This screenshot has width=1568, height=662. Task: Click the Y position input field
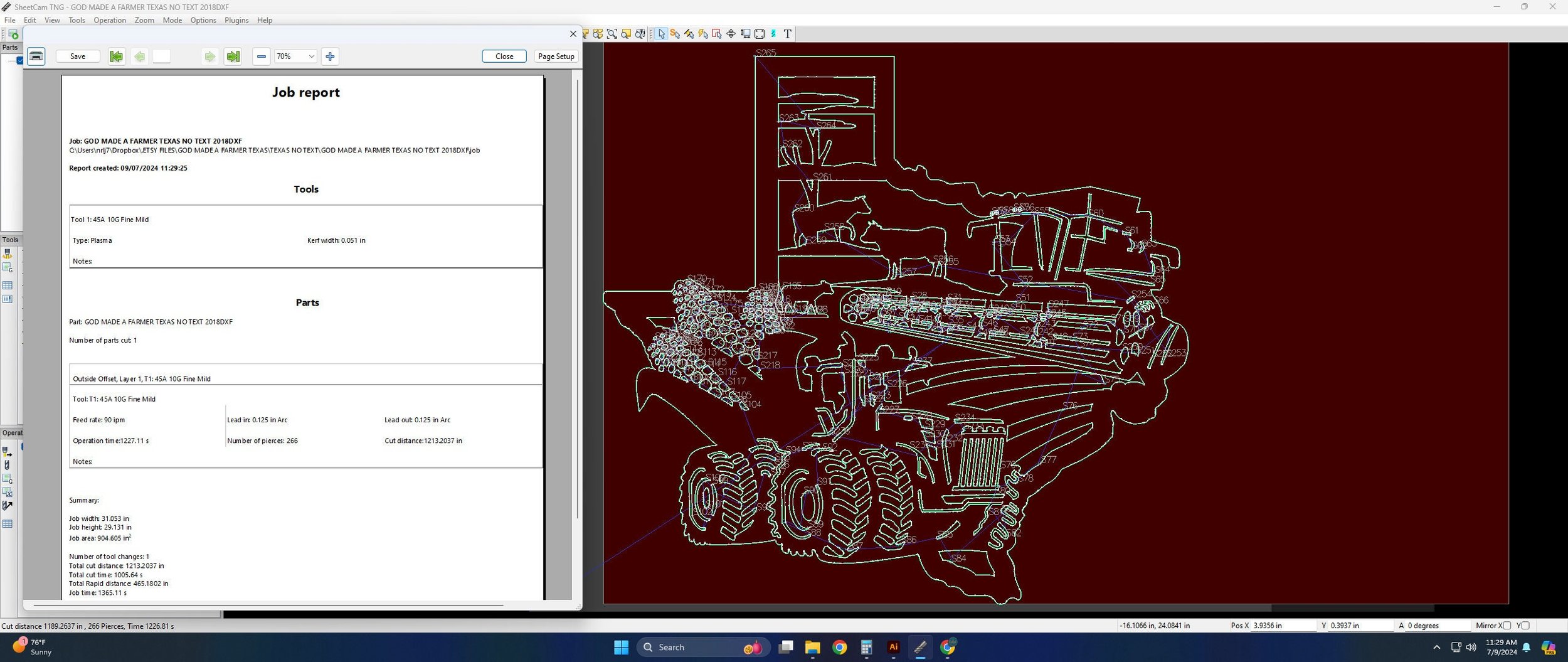coord(1360,626)
